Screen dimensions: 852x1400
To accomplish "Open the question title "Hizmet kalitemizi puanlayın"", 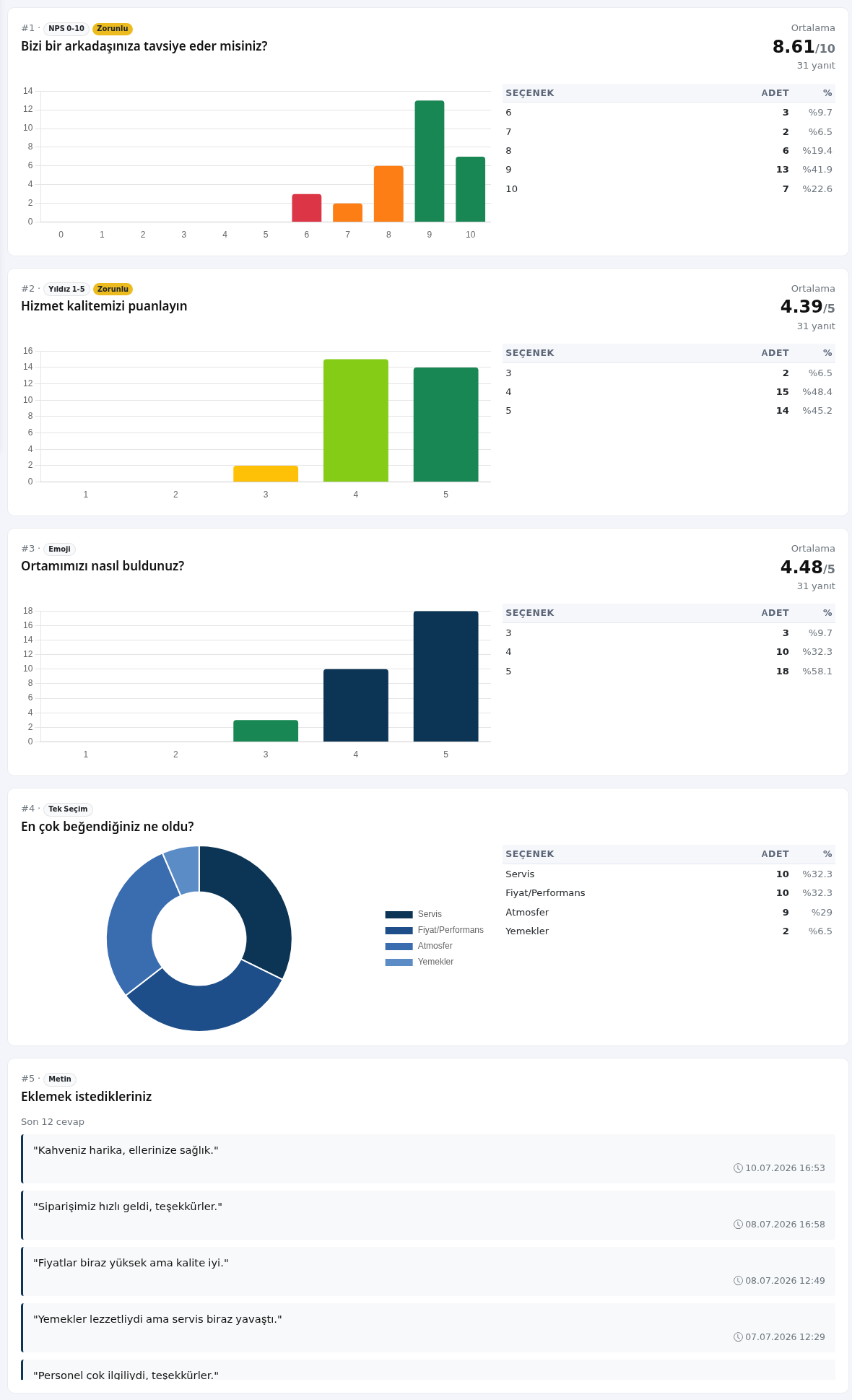I will click(x=104, y=306).
